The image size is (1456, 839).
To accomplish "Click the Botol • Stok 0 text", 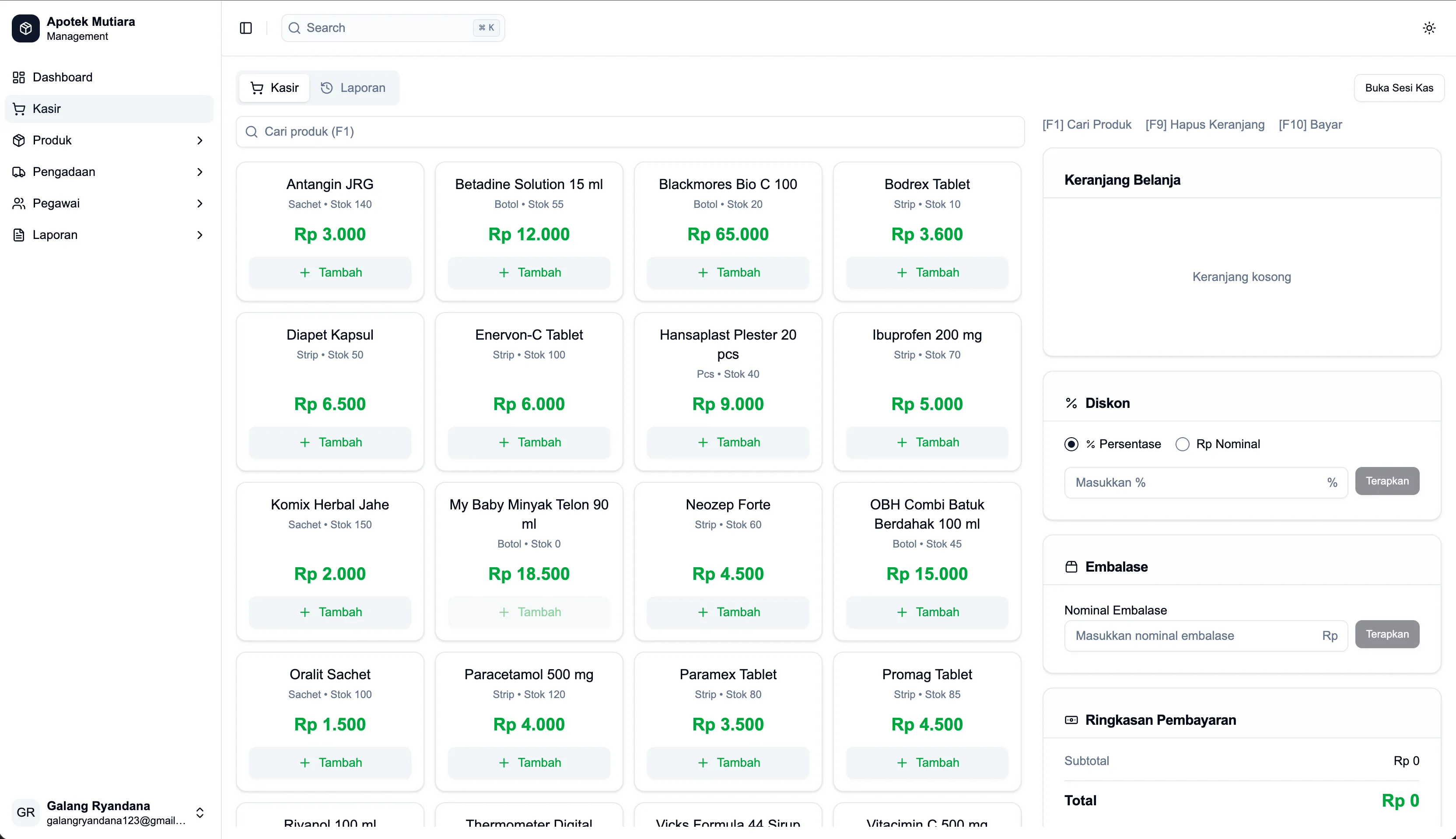I will tap(529, 544).
